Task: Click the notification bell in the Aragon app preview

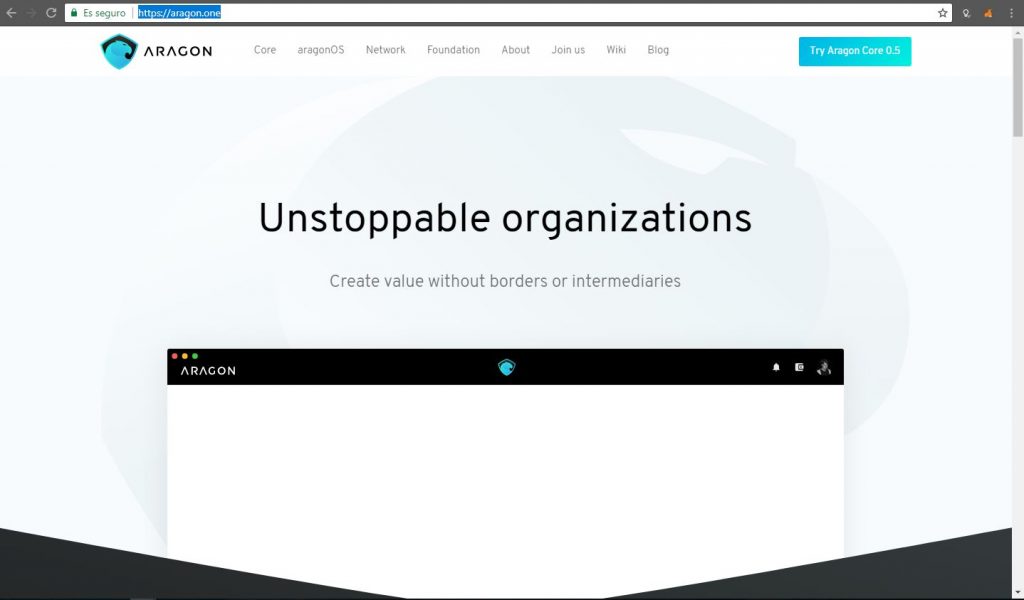Action: [776, 368]
